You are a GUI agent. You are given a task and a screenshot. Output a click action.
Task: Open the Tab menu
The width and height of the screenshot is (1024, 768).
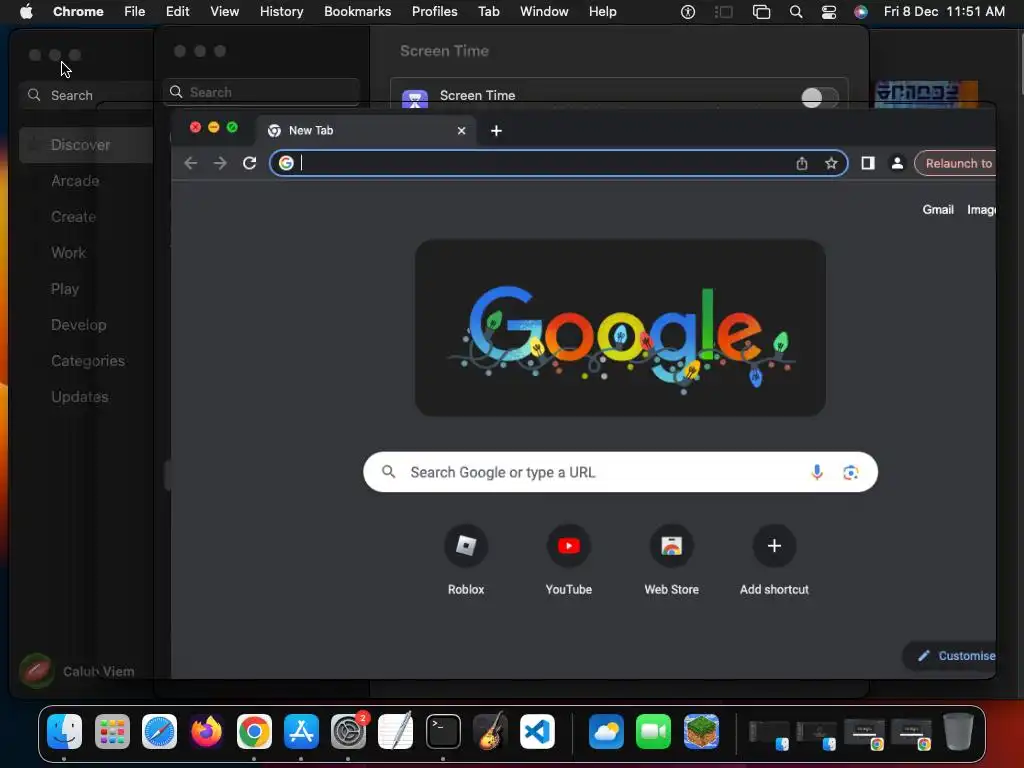pos(488,11)
